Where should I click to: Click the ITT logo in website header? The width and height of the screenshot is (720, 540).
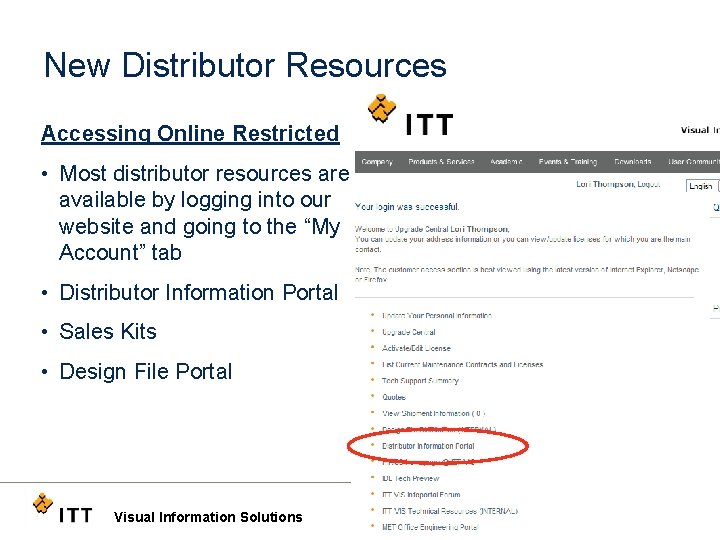click(x=411, y=116)
